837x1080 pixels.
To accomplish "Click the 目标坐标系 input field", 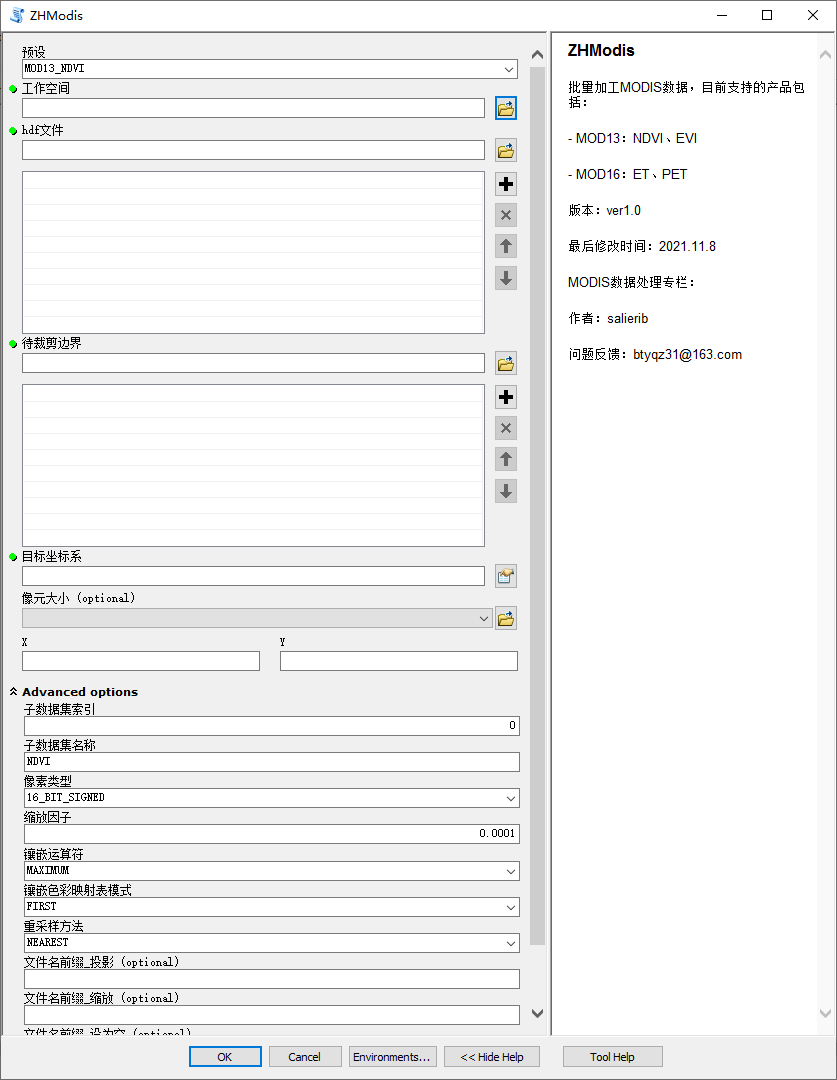I will coord(254,576).
